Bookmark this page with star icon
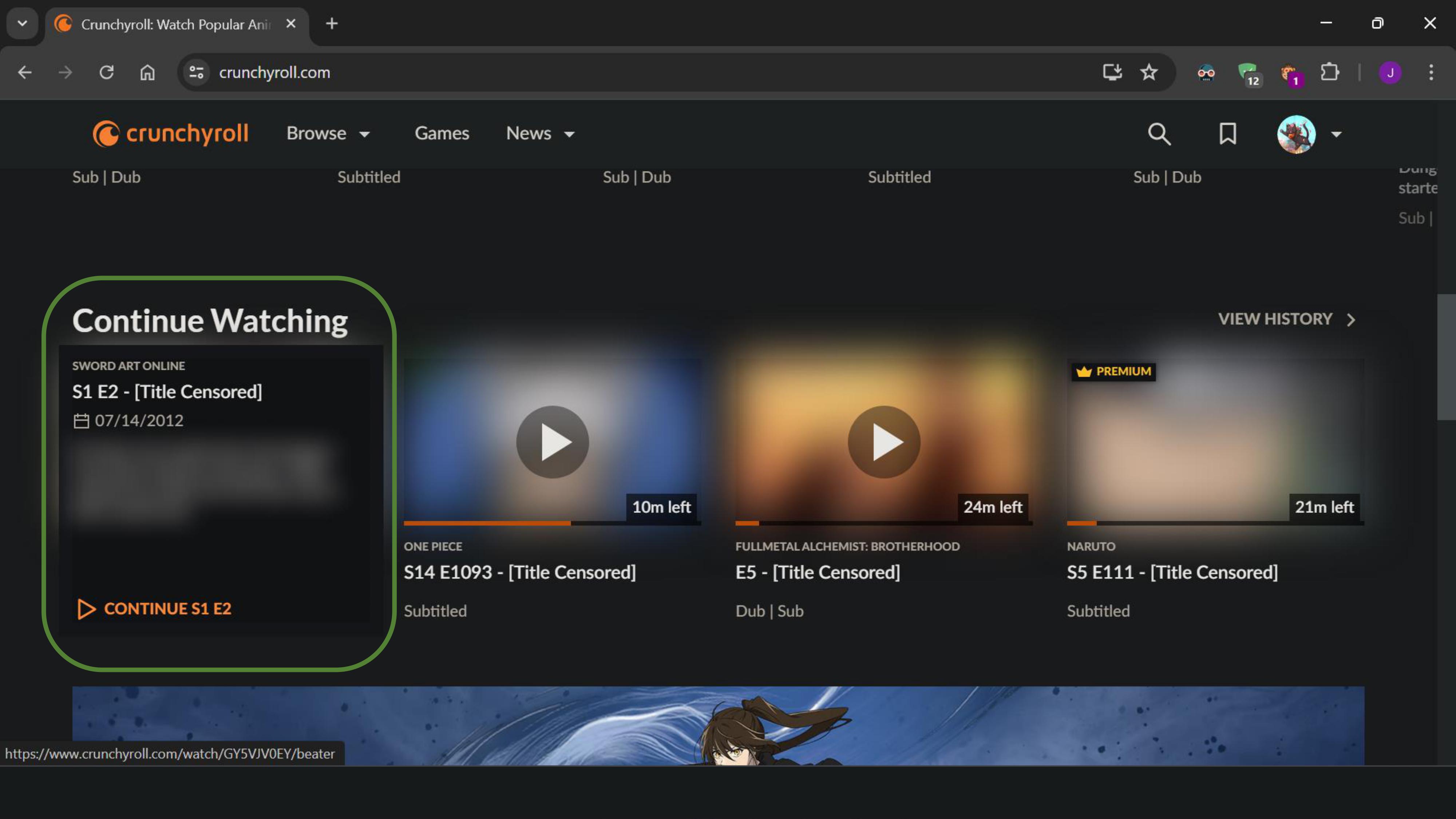The height and width of the screenshot is (819, 1456). (1148, 72)
